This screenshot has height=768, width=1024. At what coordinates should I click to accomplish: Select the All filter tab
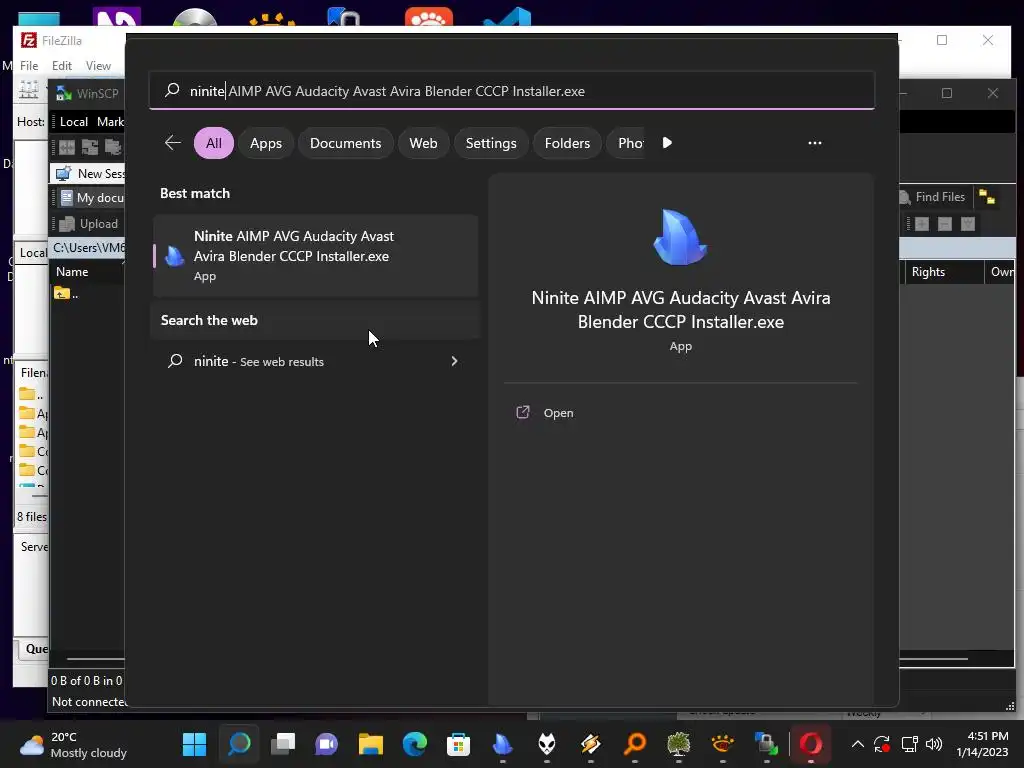point(214,143)
